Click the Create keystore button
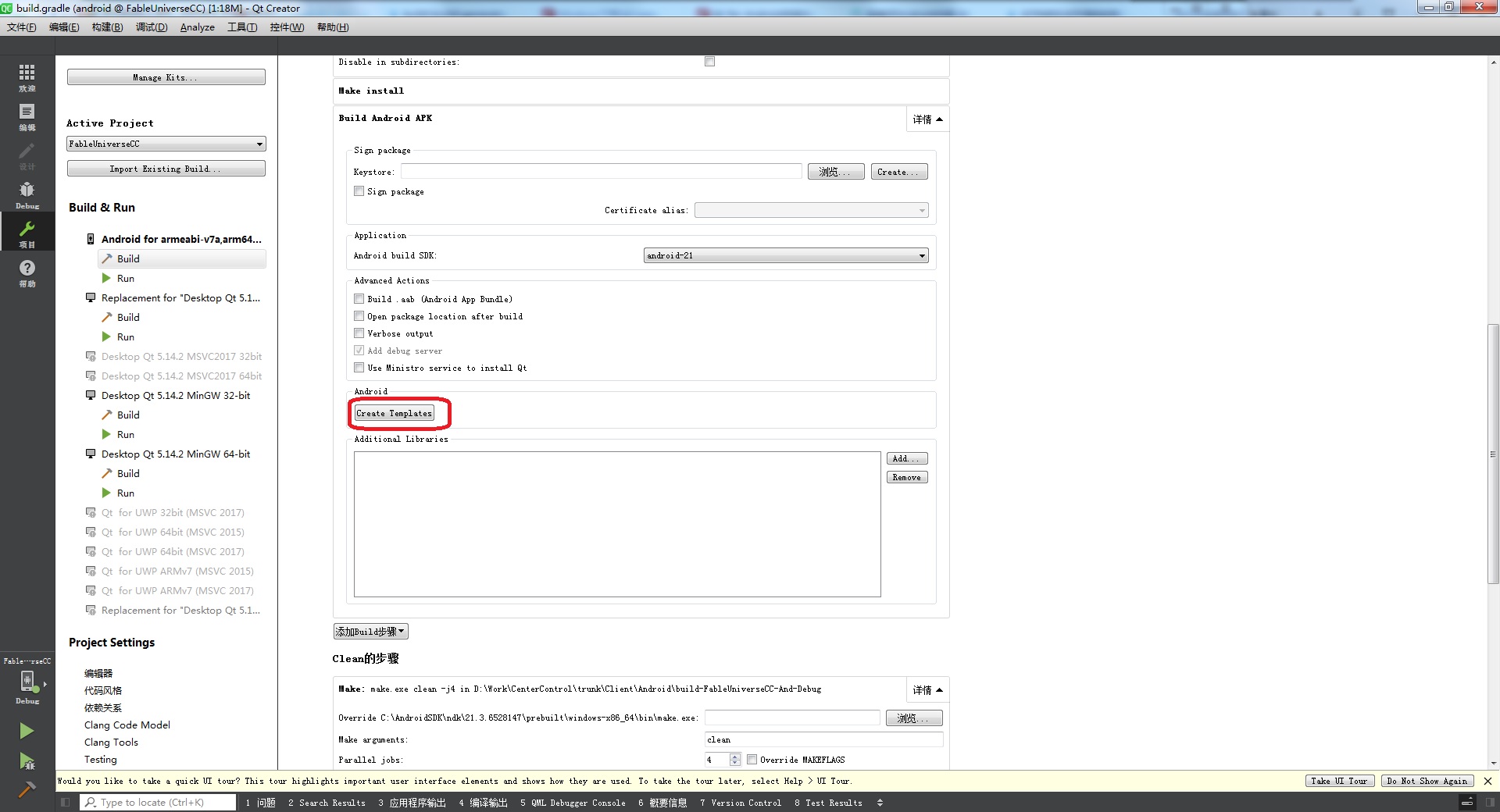Image resolution: width=1500 pixels, height=812 pixels. [899, 172]
